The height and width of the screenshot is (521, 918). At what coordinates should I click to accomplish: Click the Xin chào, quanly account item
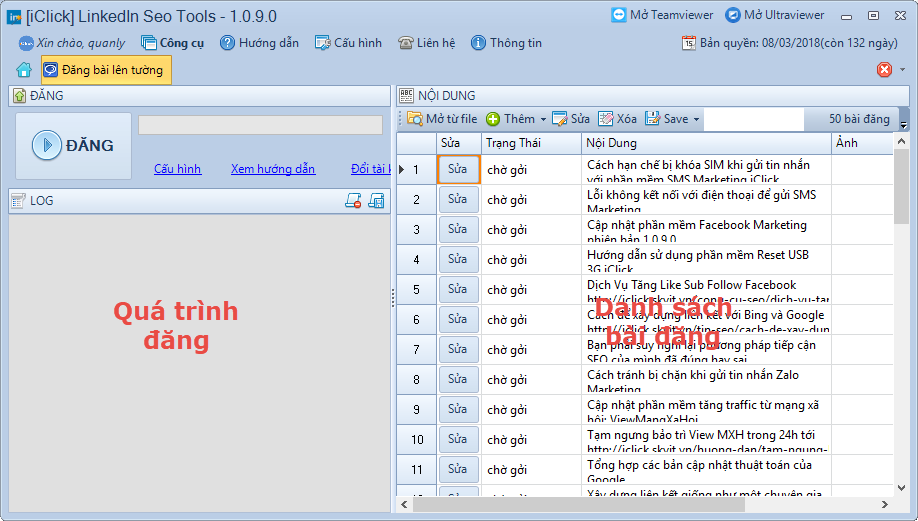pyautogui.click(x=72, y=43)
